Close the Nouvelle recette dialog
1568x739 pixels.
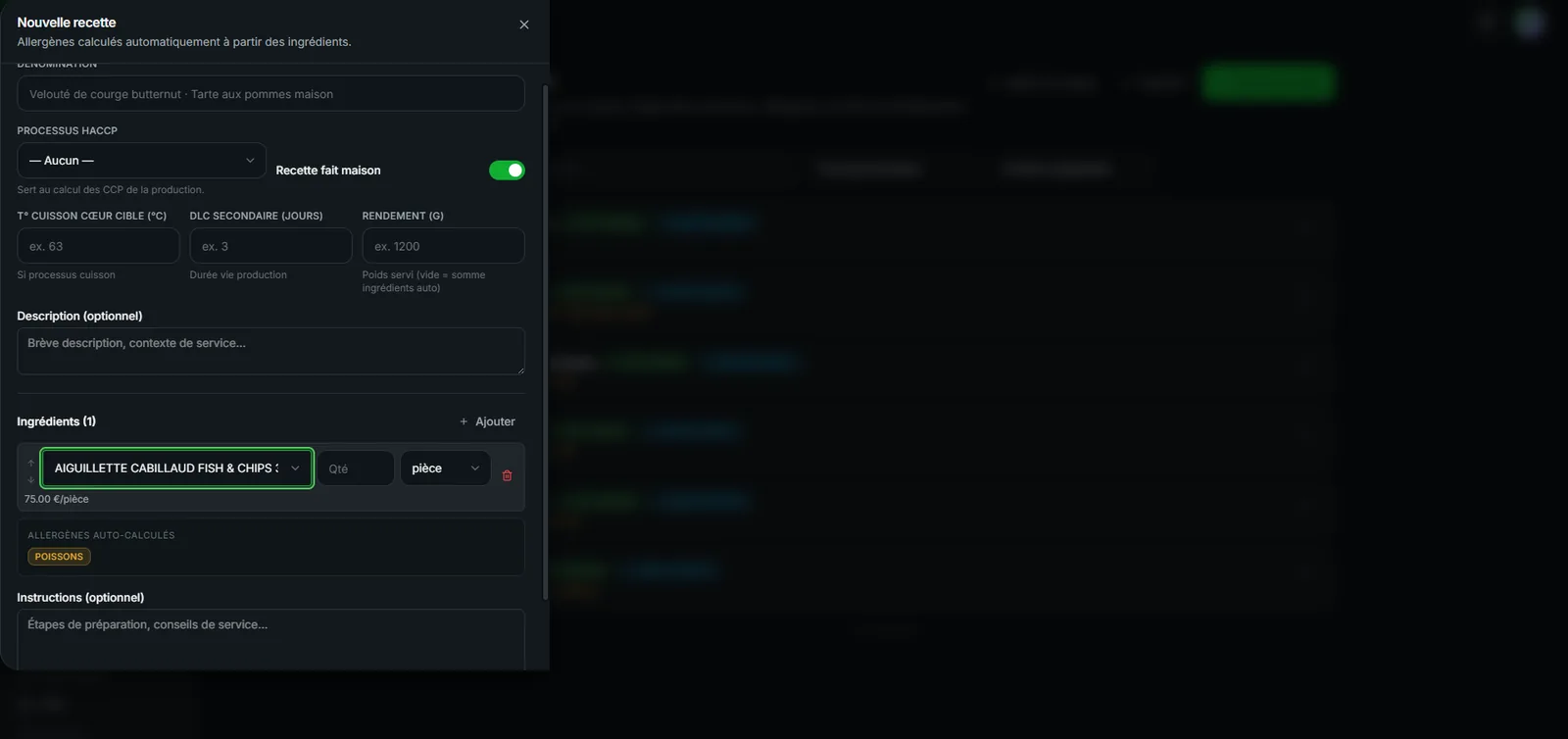pyautogui.click(x=524, y=25)
